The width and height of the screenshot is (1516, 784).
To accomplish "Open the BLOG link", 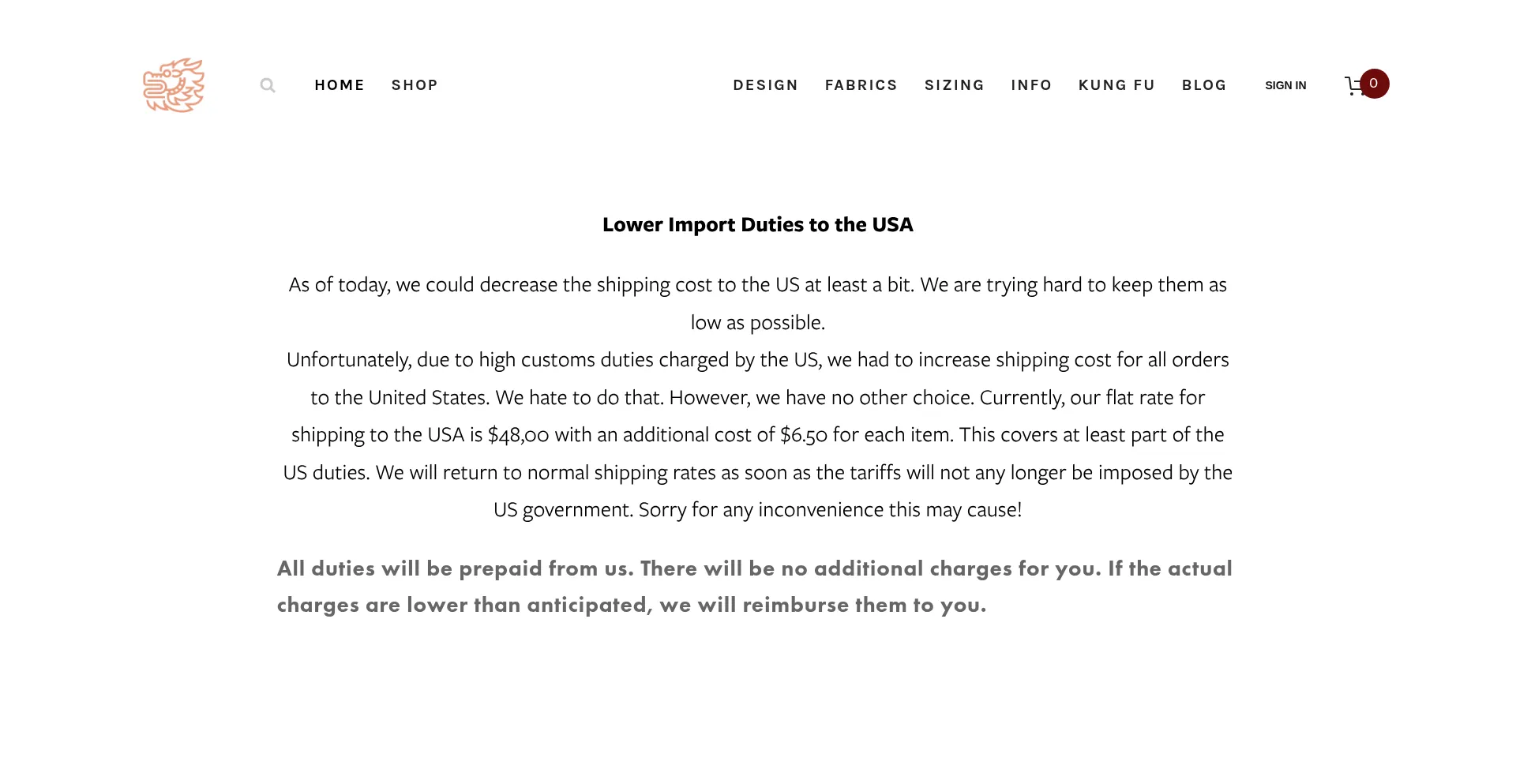I will point(1204,85).
